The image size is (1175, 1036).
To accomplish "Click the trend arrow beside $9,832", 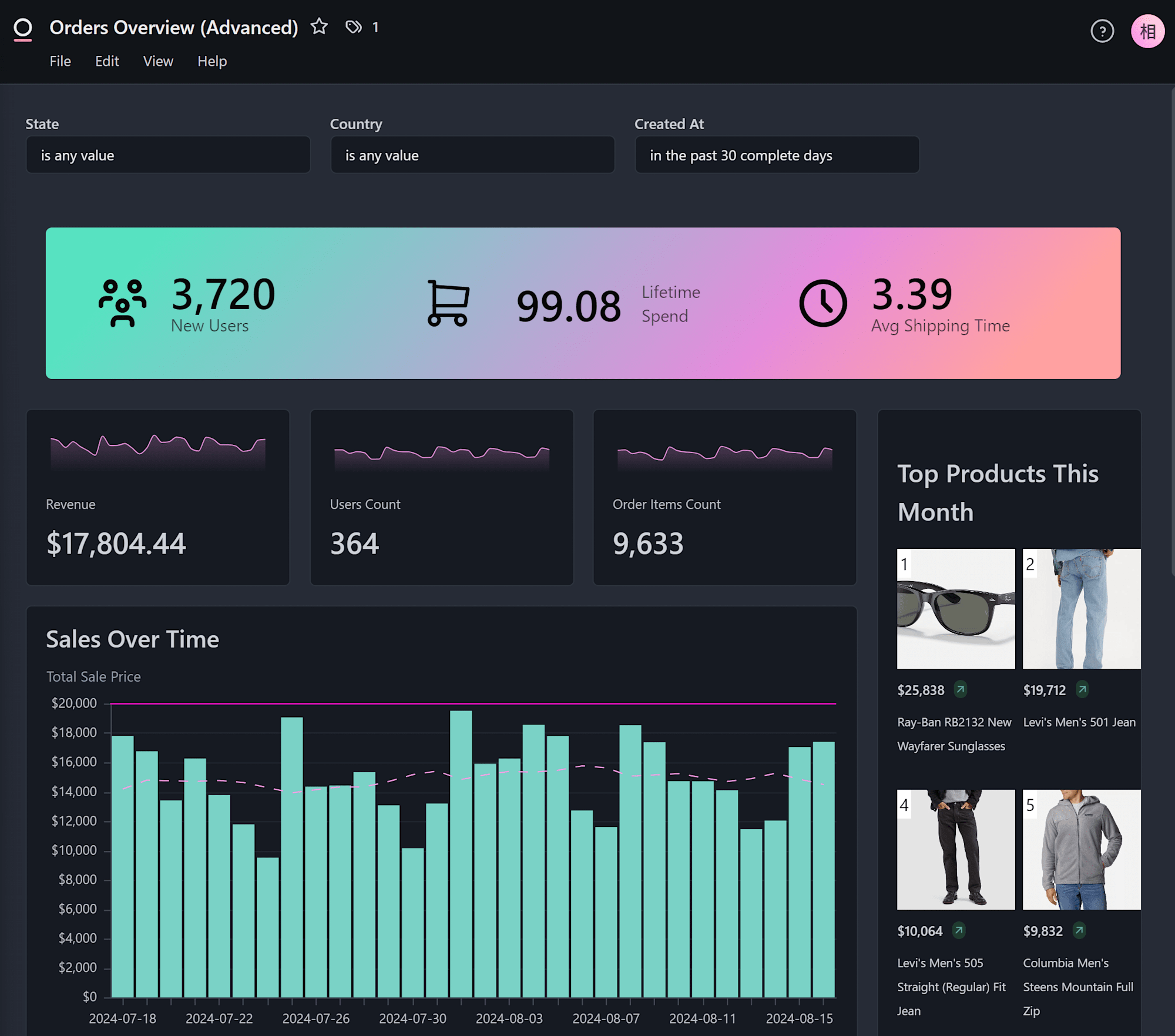I will tap(1079, 930).
